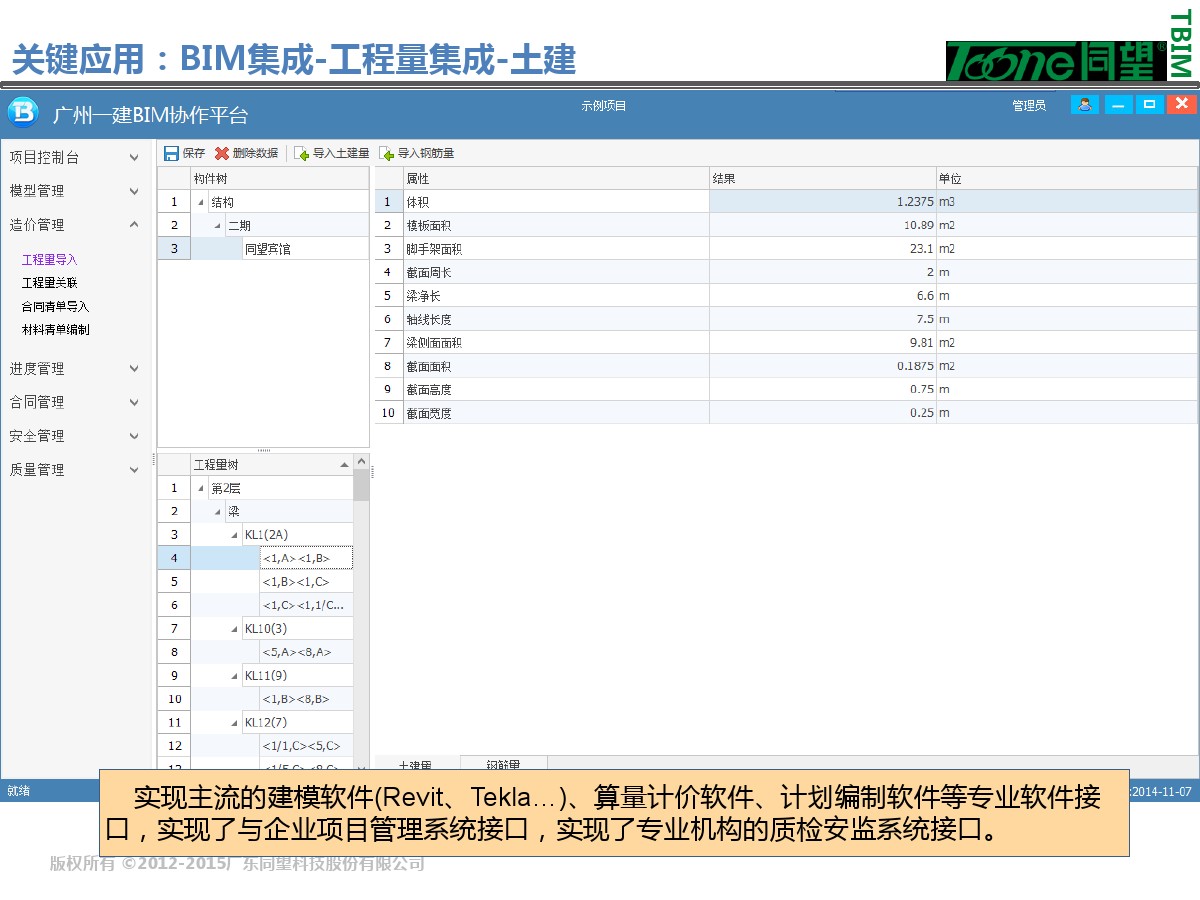Open 工程量关联 in the sidebar
1200x900 pixels.
(50, 283)
